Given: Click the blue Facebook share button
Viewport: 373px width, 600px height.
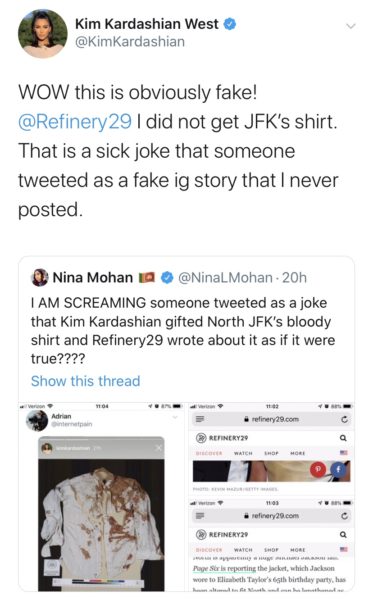Looking at the screenshot, I should coord(338,470).
